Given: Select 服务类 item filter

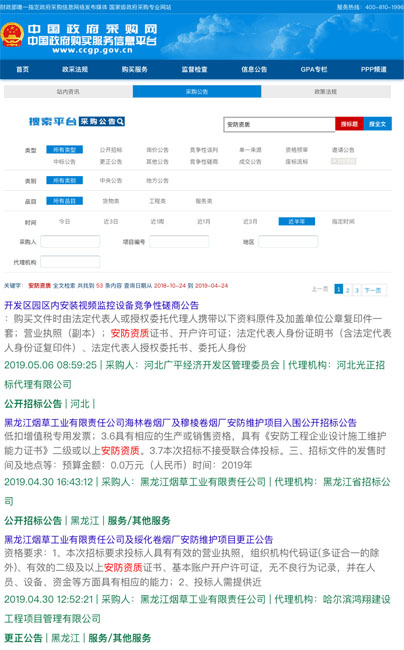Looking at the screenshot, I should tap(204, 201).
